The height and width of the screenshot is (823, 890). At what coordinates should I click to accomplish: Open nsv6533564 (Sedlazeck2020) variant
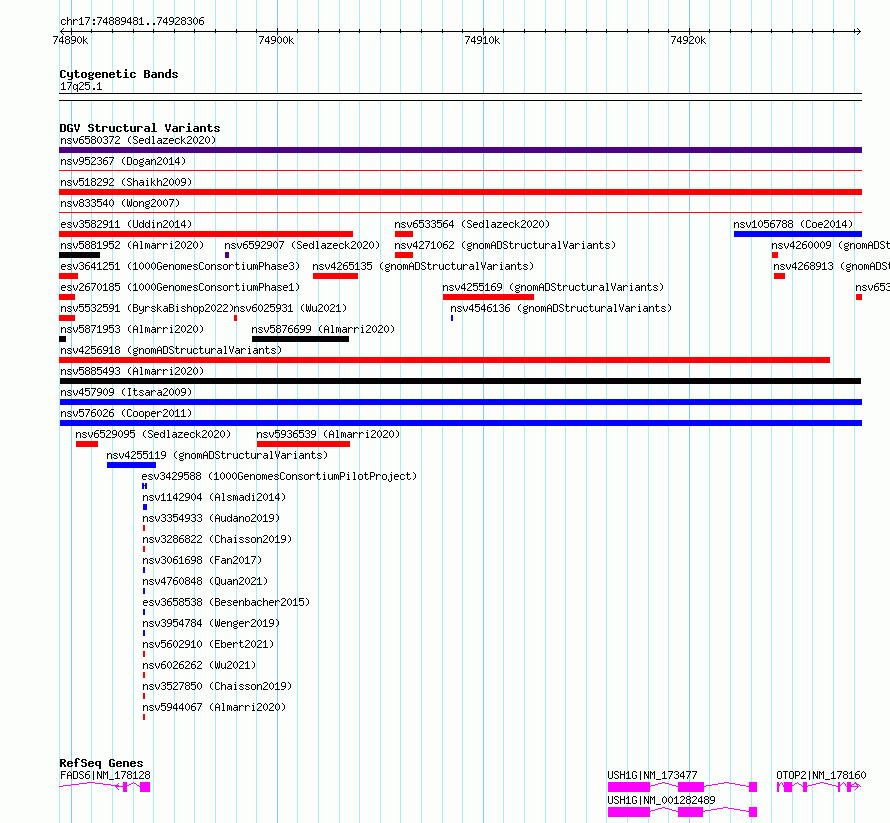pos(472,224)
